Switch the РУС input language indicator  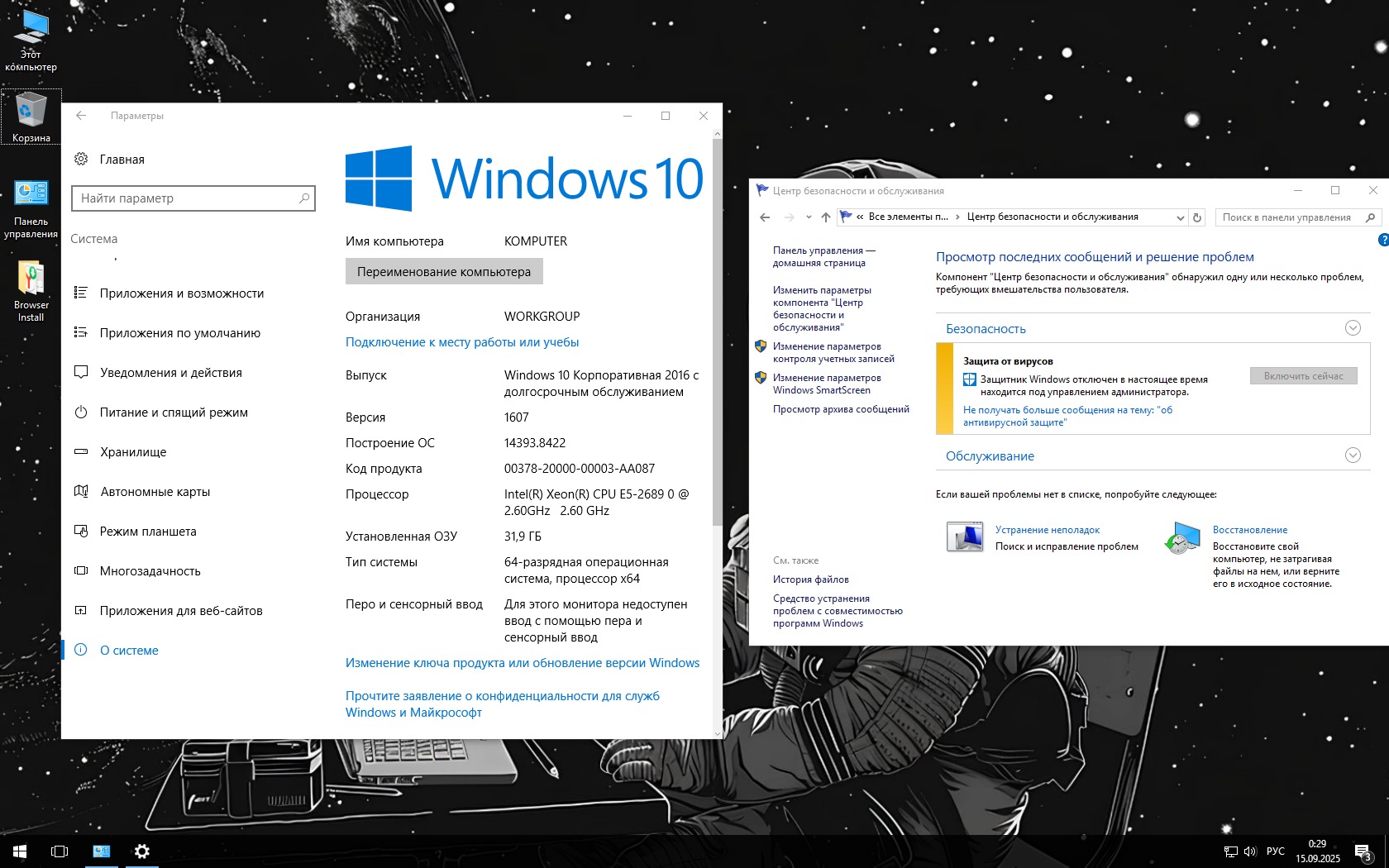1276,851
